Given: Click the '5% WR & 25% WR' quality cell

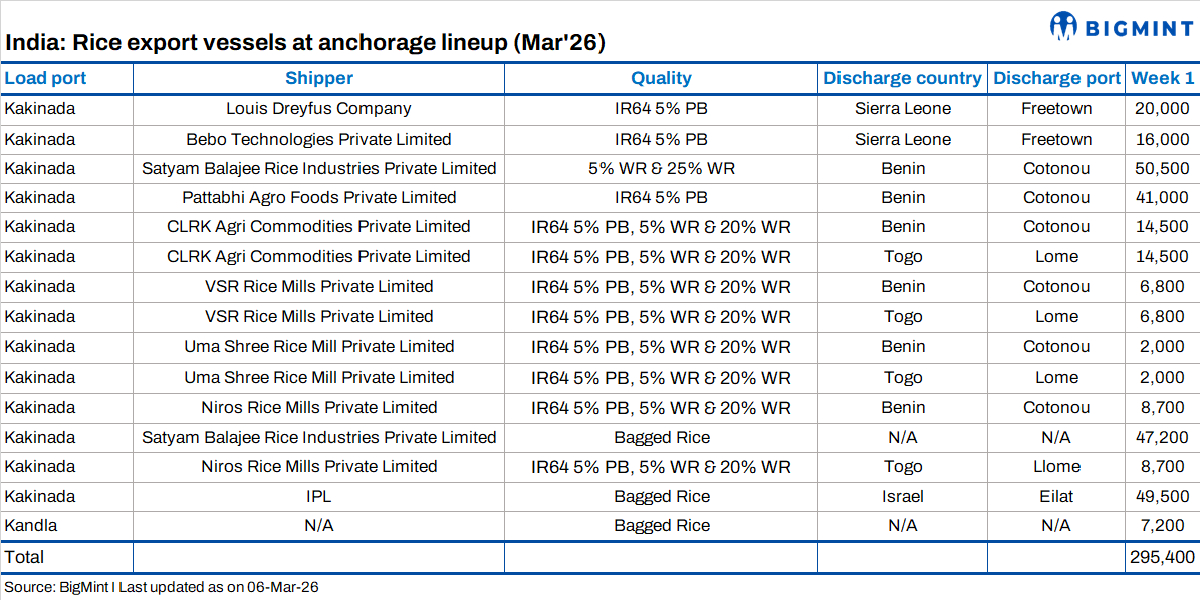Looking at the screenshot, I should 661,168.
